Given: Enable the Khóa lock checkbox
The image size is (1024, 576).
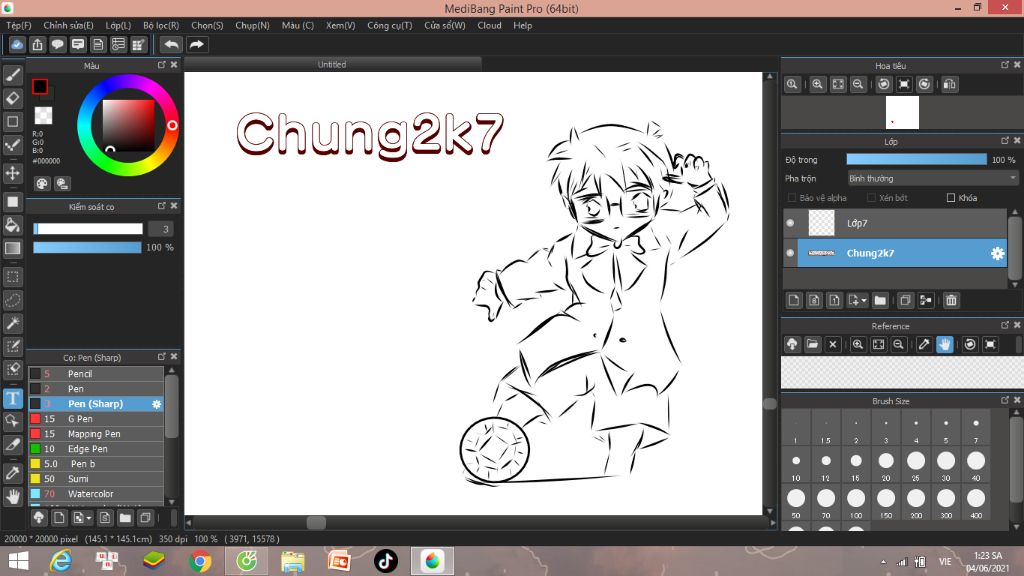Looking at the screenshot, I should (x=950, y=198).
